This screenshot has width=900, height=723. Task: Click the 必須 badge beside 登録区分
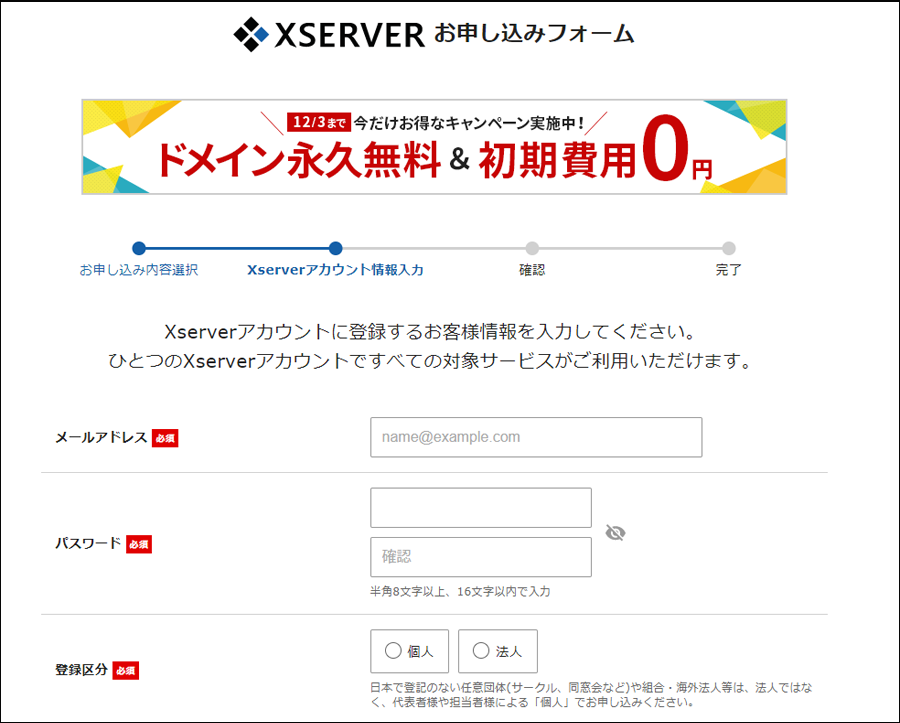pyautogui.click(x=126, y=670)
